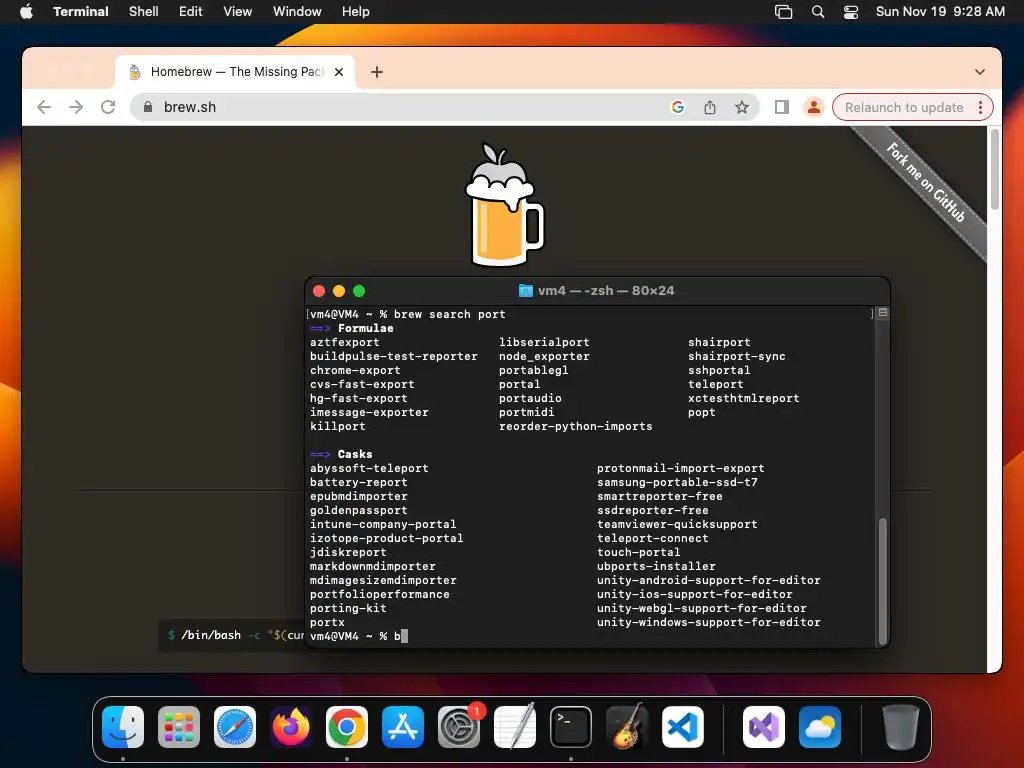
Task: Open Google Chrome in the dock
Action: (x=347, y=727)
